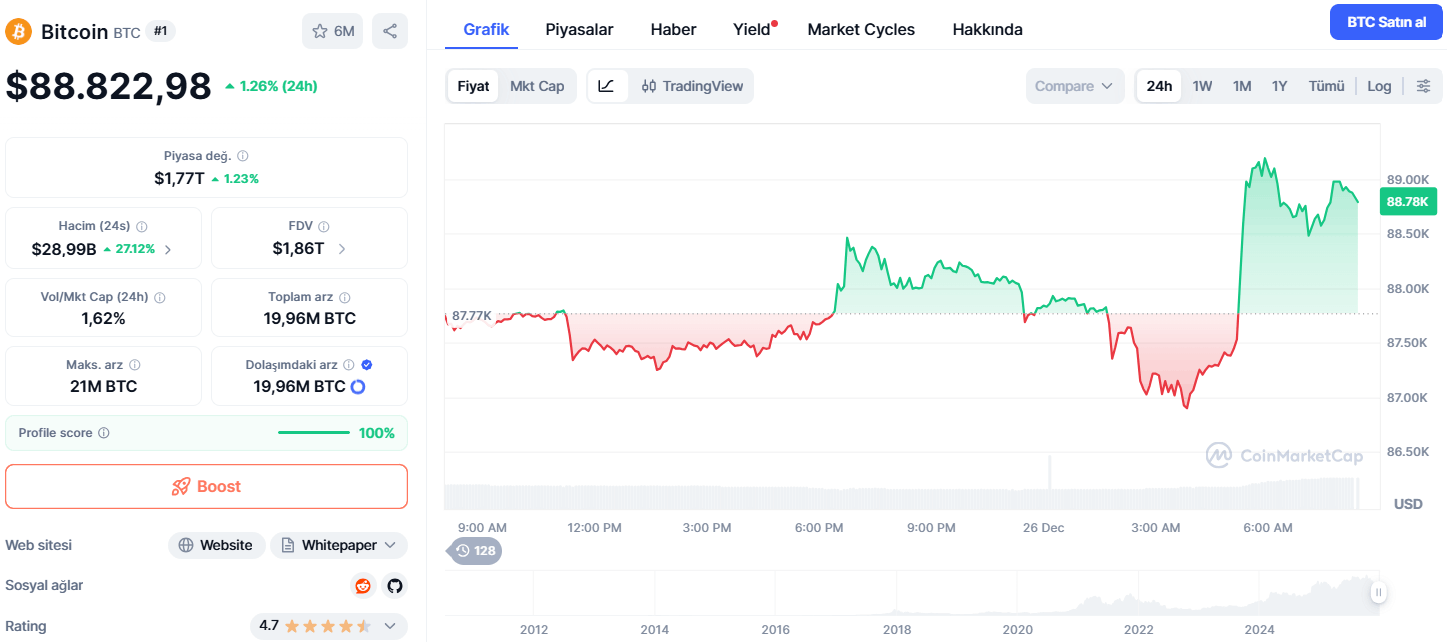Expand the Rating details chevron
The width and height of the screenshot is (1447, 642).
[390, 626]
